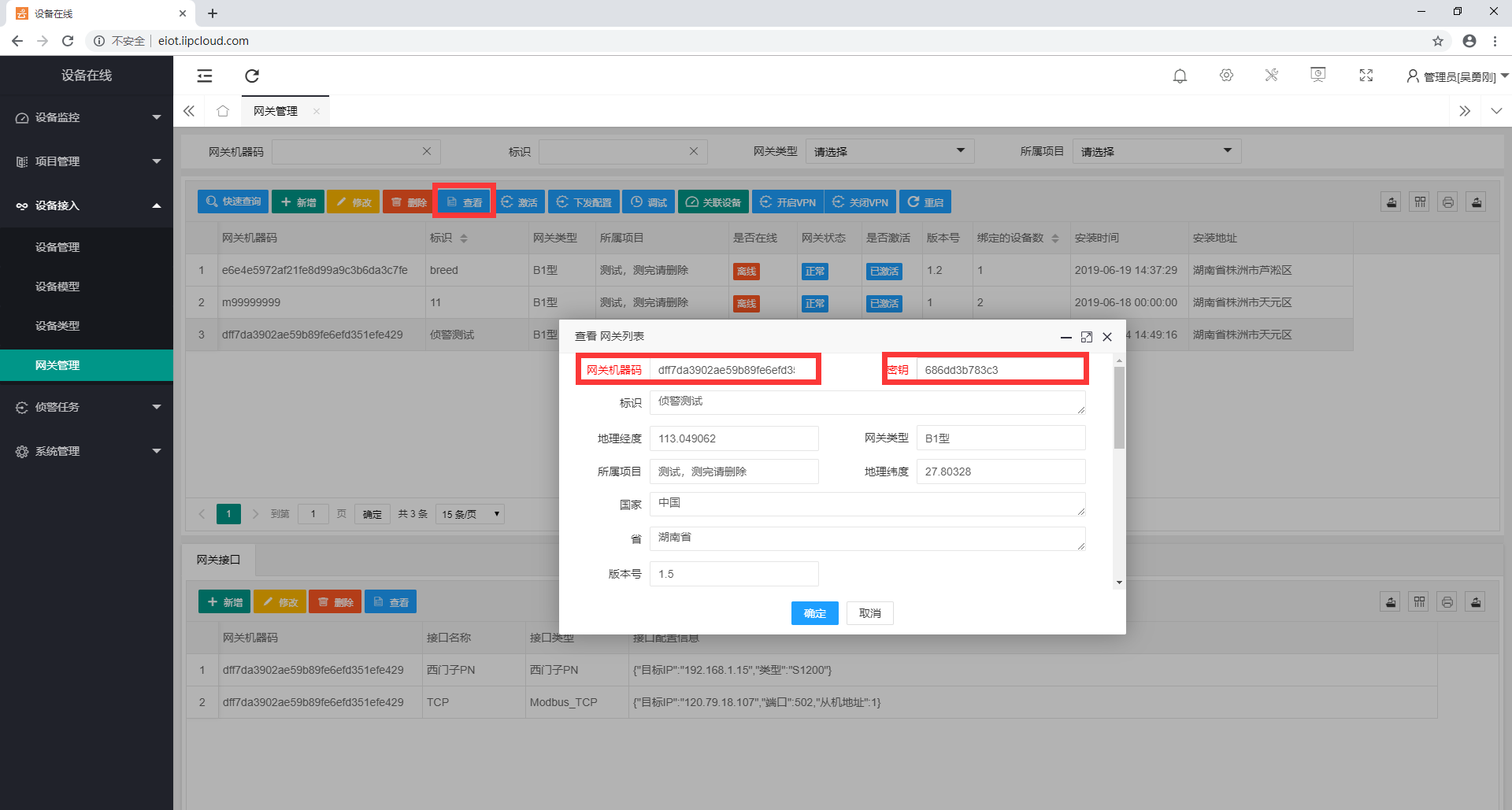The height and width of the screenshot is (810, 1512).
Task: Close the 查看 网关列表 dialog
Action: coord(1107,337)
